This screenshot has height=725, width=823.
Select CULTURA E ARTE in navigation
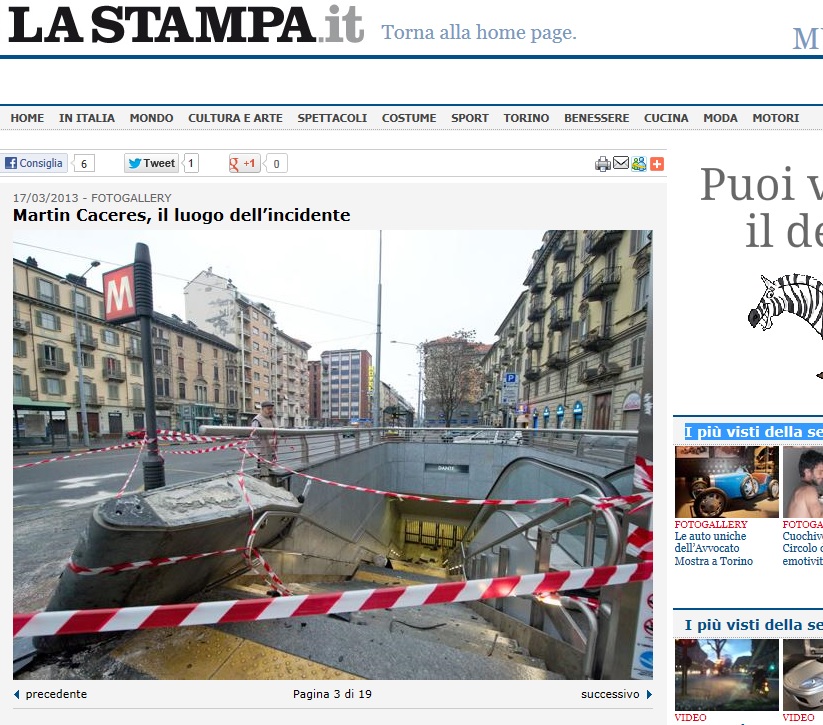[x=235, y=118]
